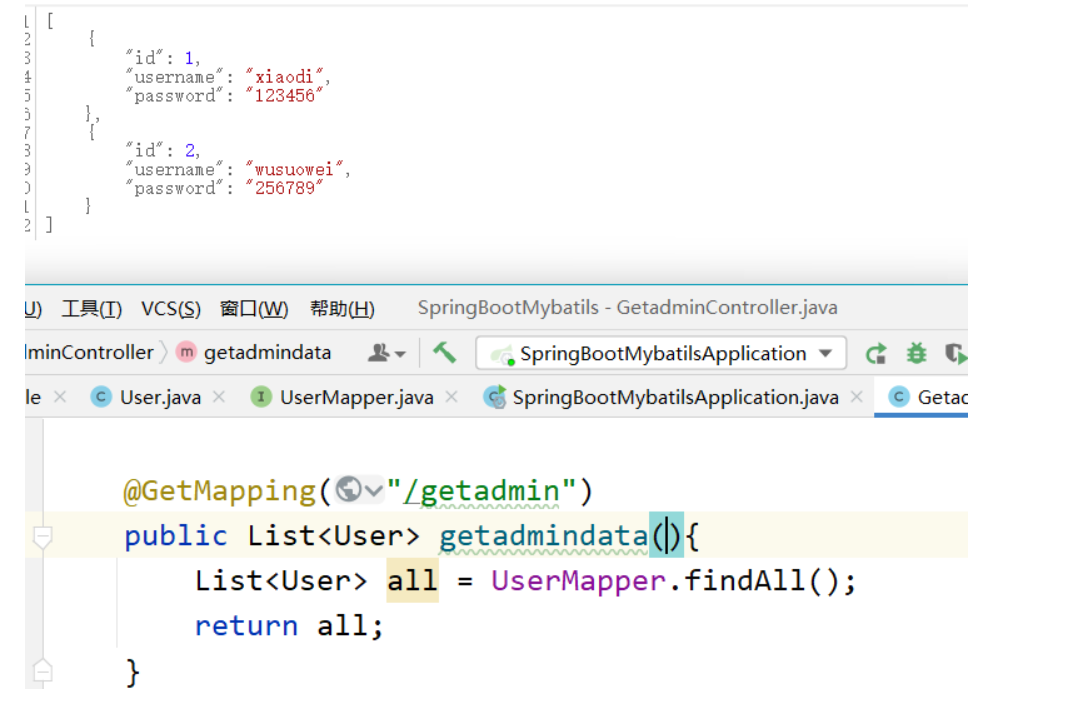Viewport: 1073px width, 709px height.
Task: Open the 工具(T) menu
Action: [91, 309]
